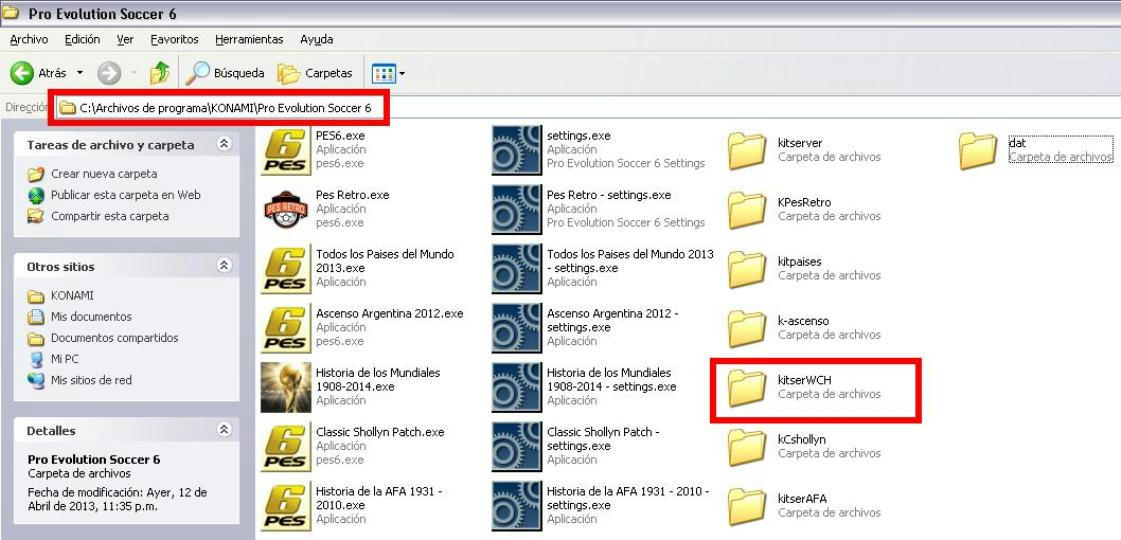This screenshot has width=1121, height=540.
Task: Select the file name PES6.exe
Action: coord(340,135)
